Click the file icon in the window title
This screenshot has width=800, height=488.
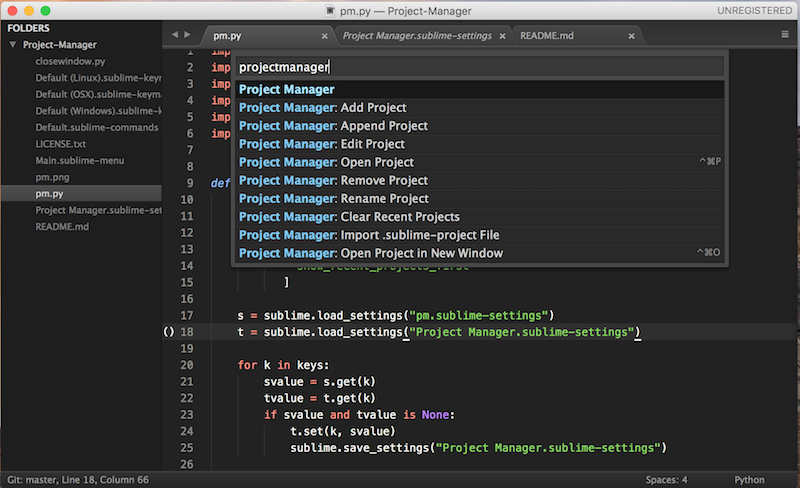pos(330,11)
